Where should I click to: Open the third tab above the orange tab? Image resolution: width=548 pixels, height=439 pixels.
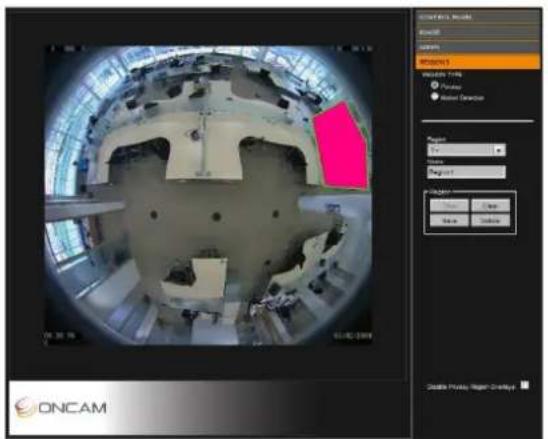coord(478,47)
